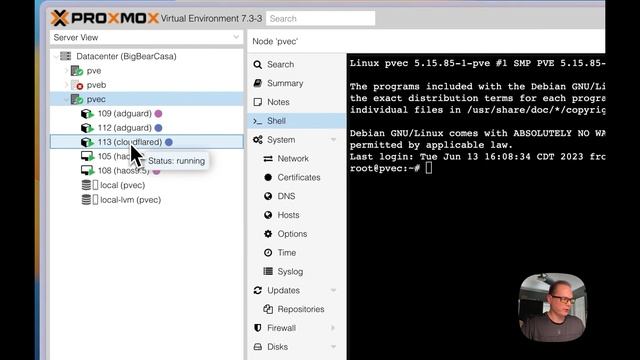Click the Proxmox logo

pyautogui.click(x=104, y=18)
